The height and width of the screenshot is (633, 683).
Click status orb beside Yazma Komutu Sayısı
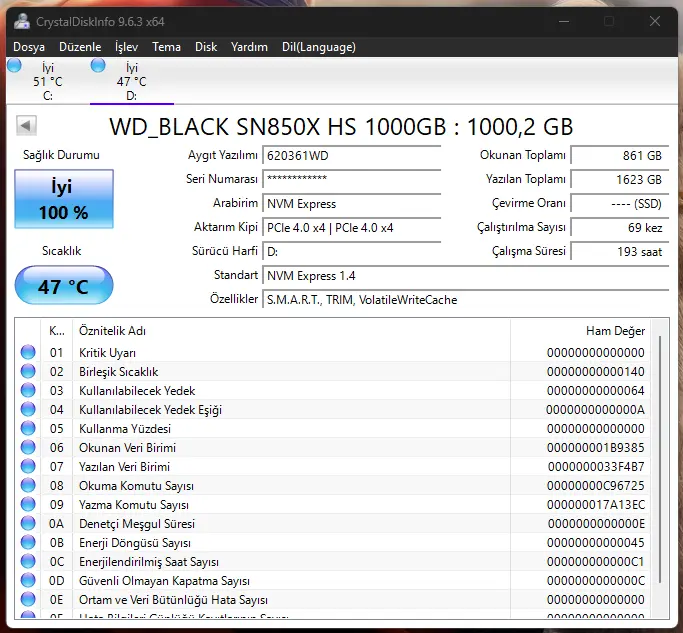tap(28, 504)
